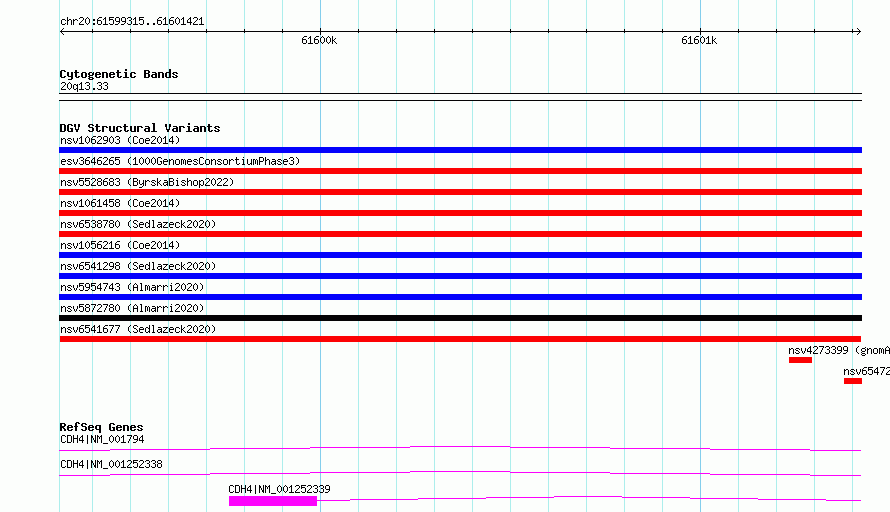Open variant nsv1056216 (Coe2014) label
Viewport: 890px width, 512px height.
(120, 245)
